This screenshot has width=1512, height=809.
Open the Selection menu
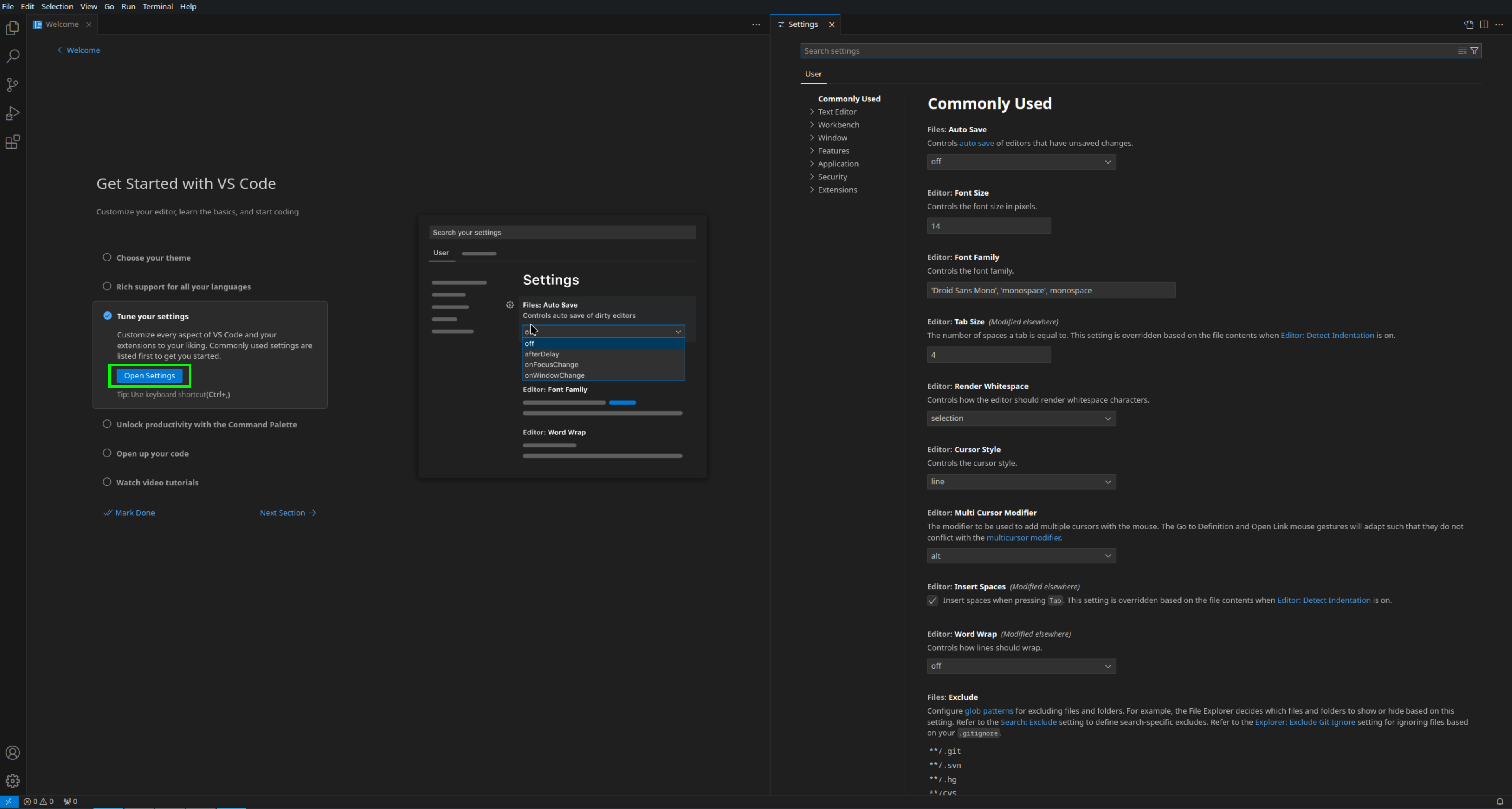[57, 6]
